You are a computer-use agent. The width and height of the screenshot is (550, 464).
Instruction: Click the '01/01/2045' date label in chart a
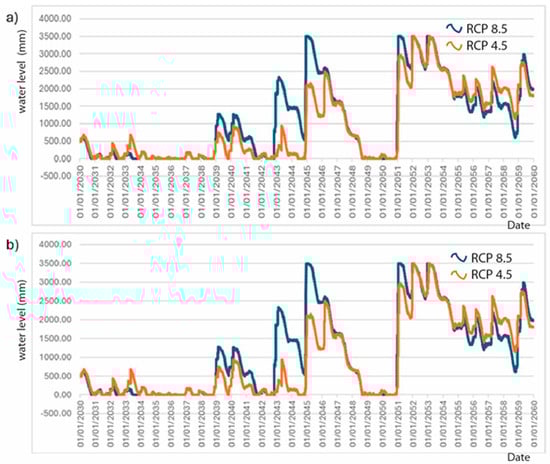coord(307,191)
